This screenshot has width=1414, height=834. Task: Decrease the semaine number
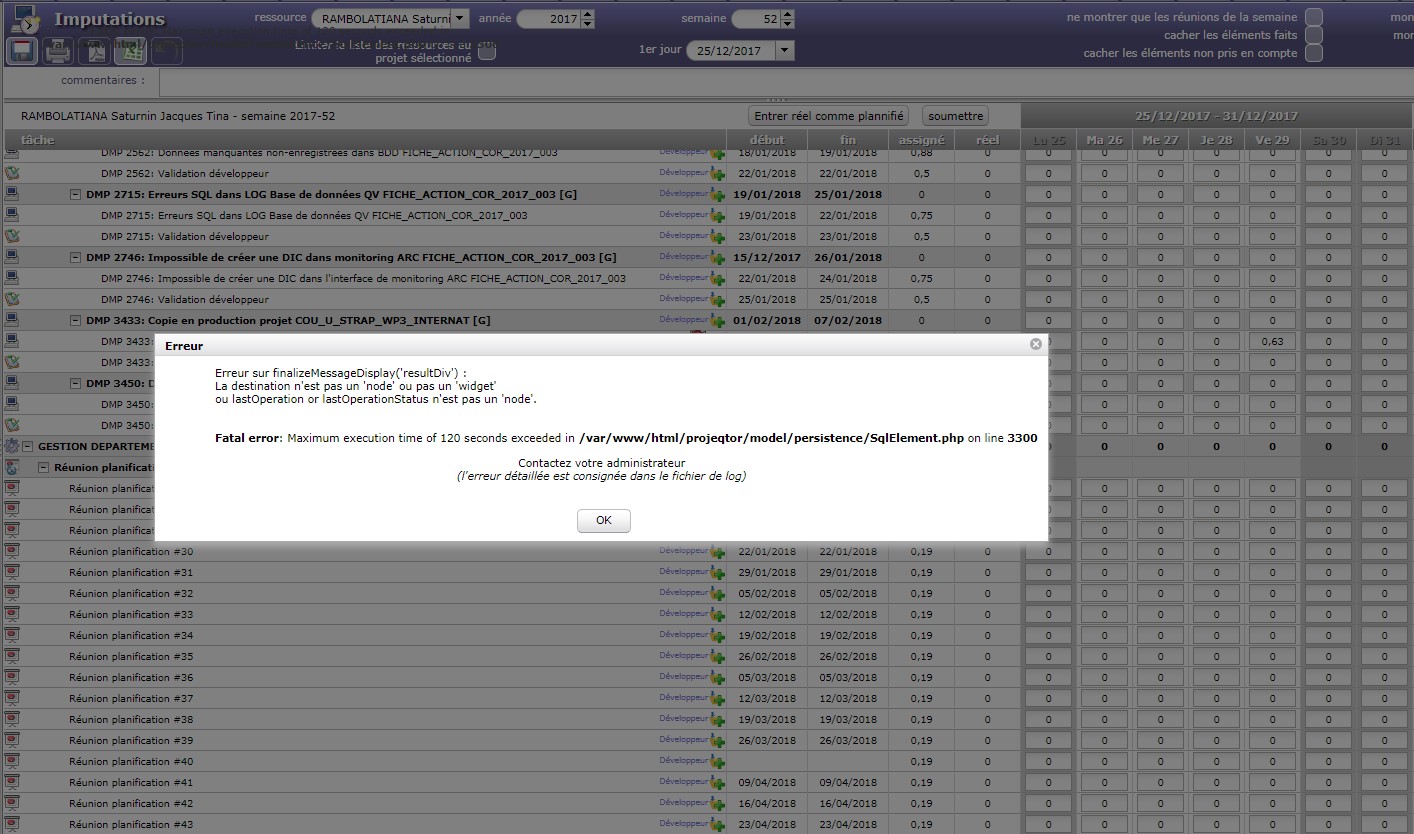789,23
